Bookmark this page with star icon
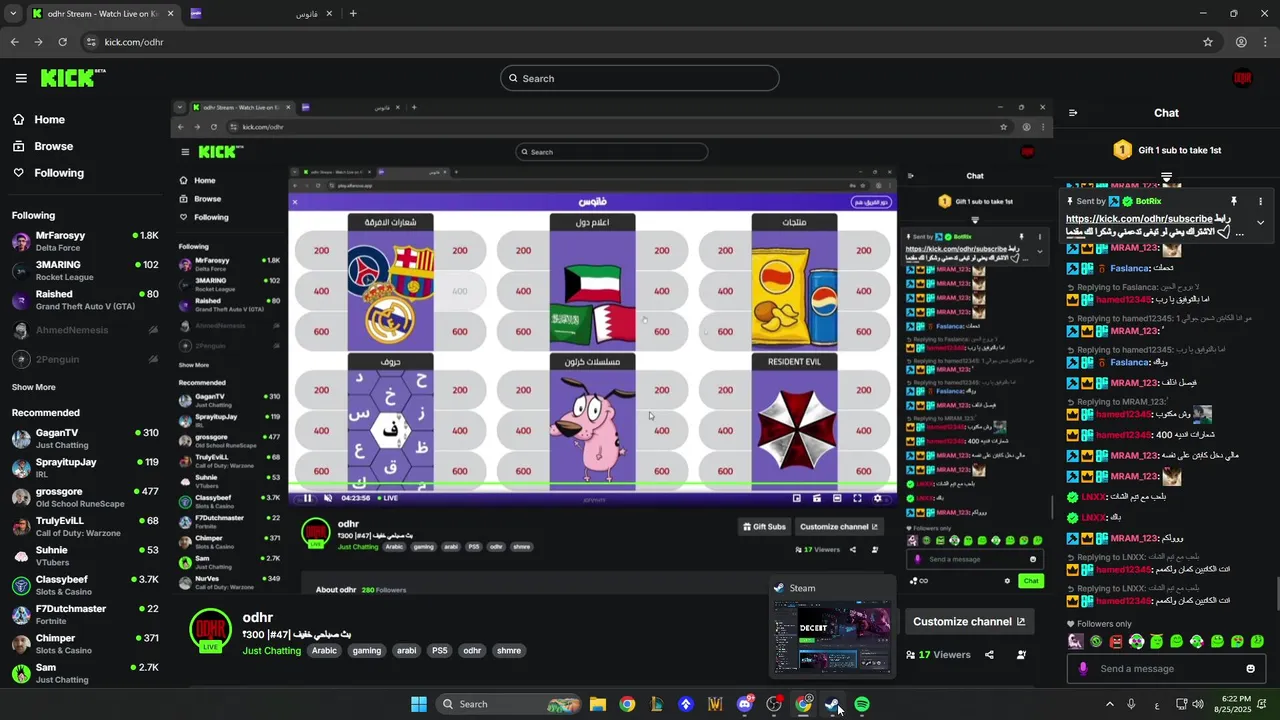The width and height of the screenshot is (1280, 720). [x=1208, y=42]
